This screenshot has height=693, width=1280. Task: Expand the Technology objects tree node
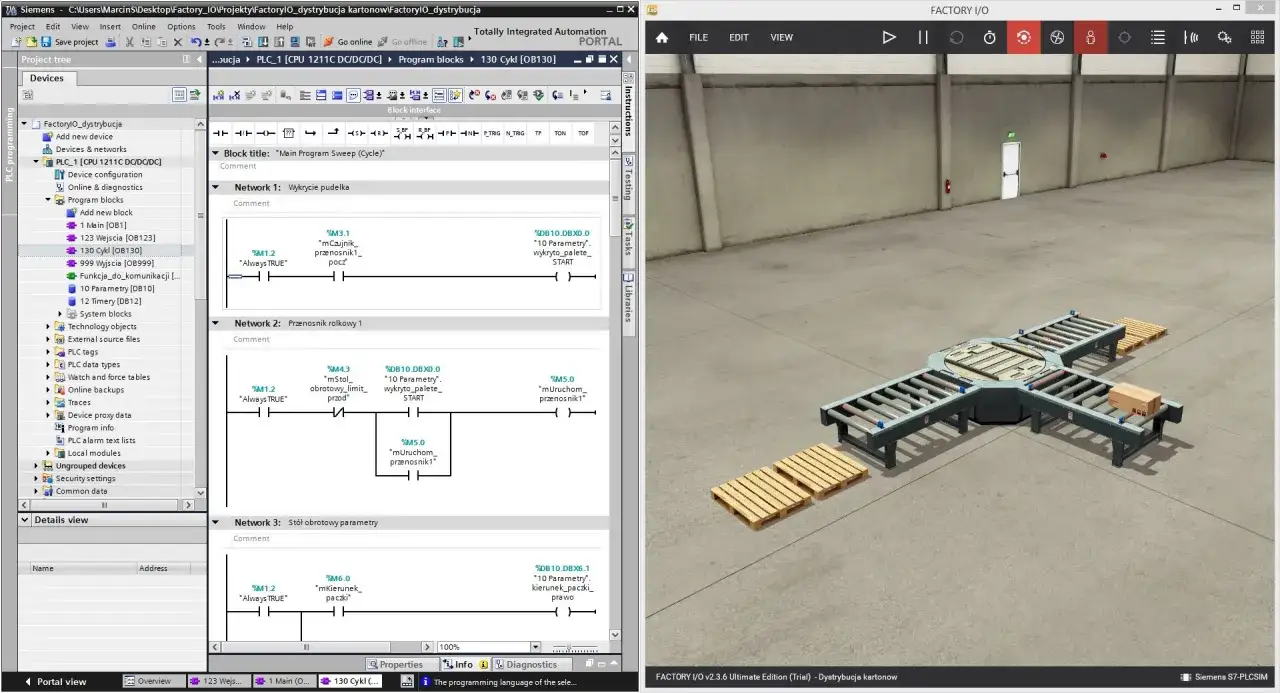(48, 326)
